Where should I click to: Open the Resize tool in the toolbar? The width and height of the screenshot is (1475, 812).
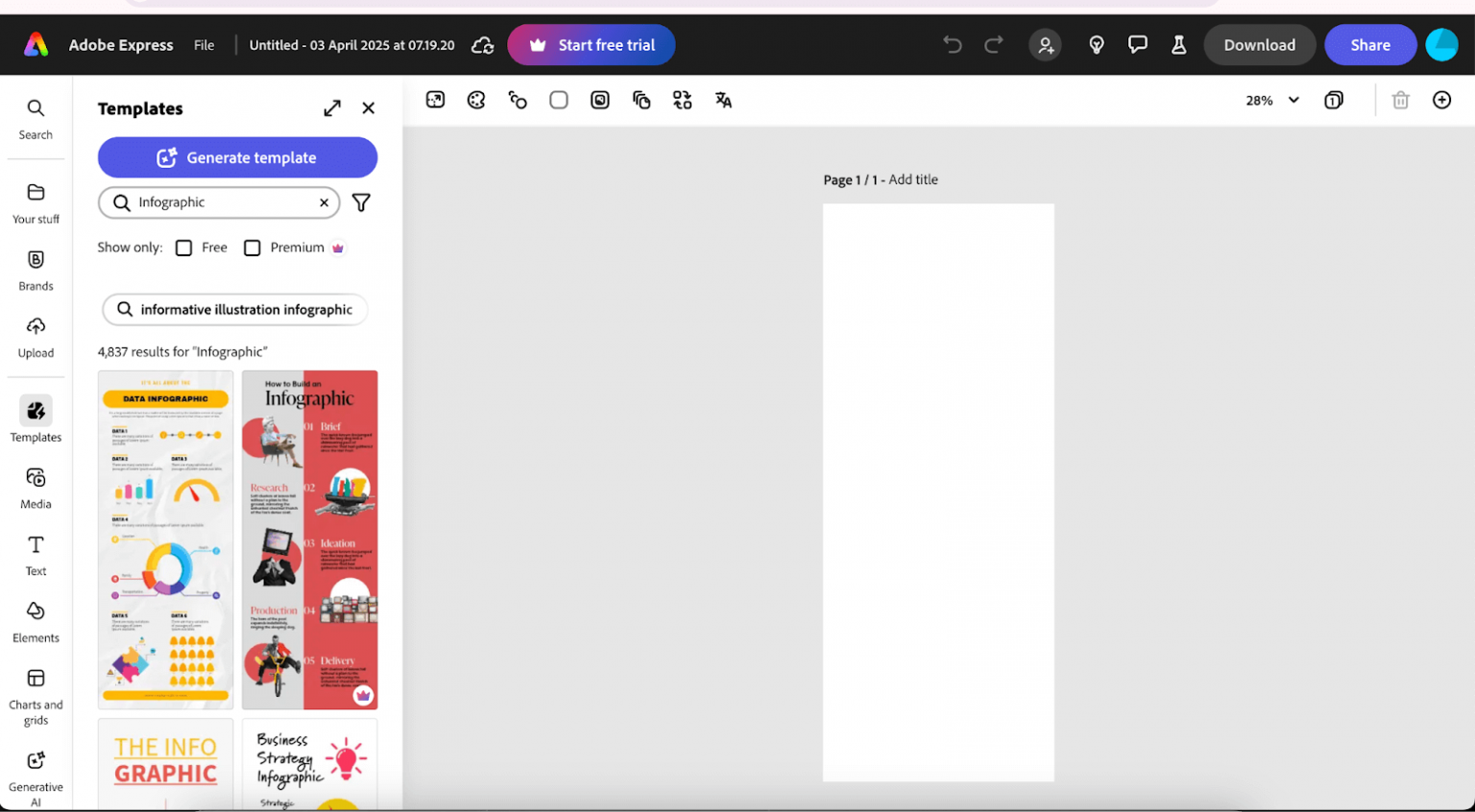point(435,100)
